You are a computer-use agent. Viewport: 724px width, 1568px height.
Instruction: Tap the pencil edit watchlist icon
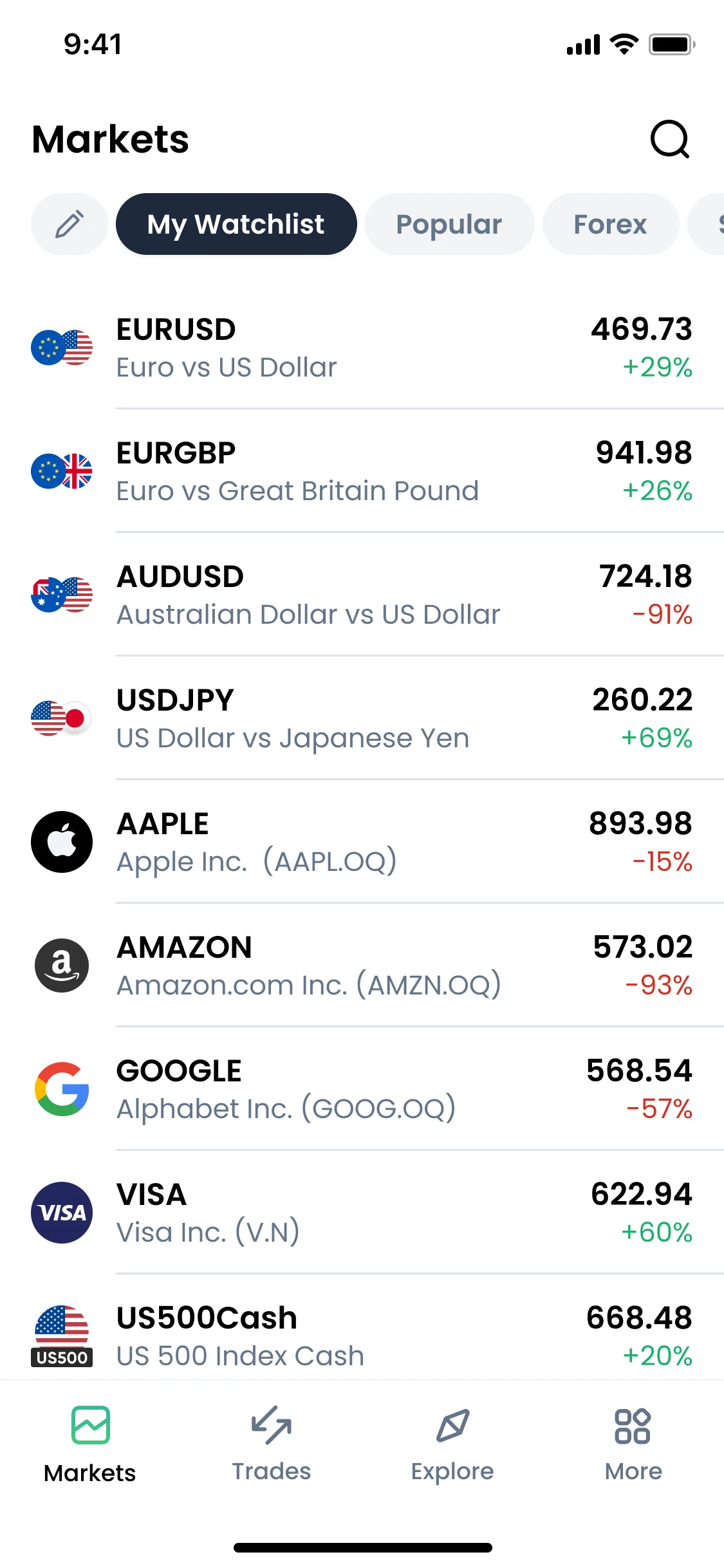pos(70,224)
